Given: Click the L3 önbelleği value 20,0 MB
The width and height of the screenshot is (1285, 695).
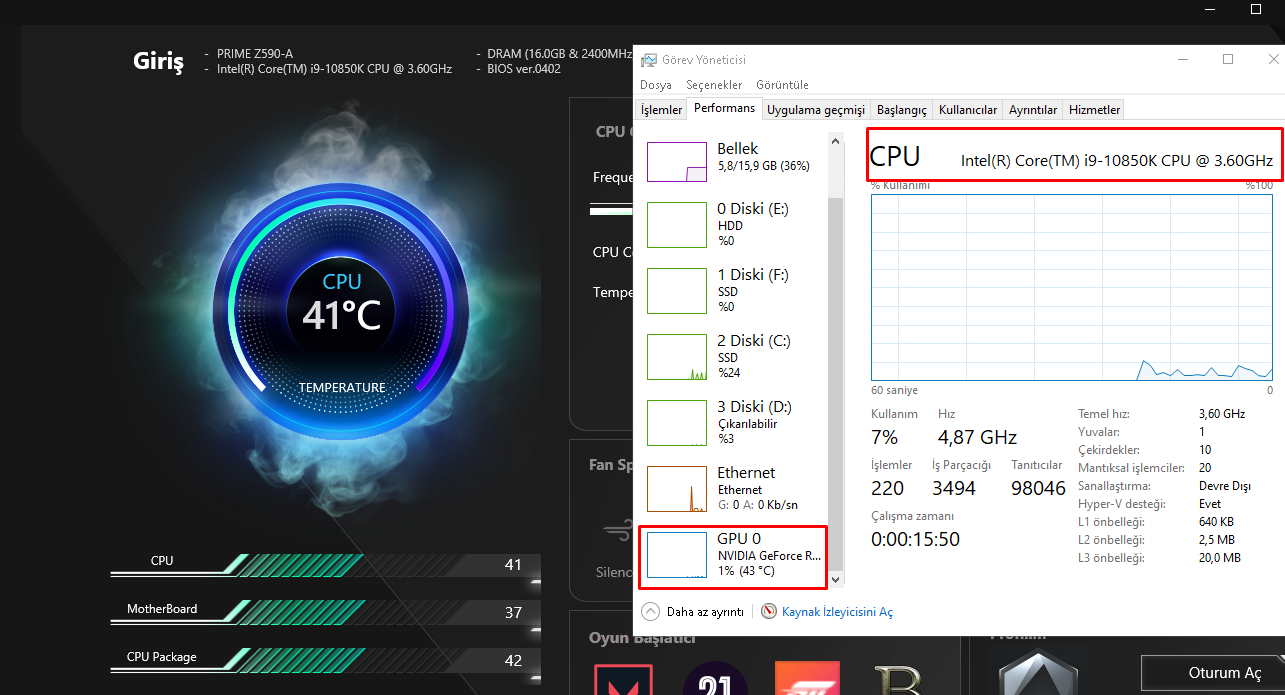Looking at the screenshot, I should point(1219,557).
